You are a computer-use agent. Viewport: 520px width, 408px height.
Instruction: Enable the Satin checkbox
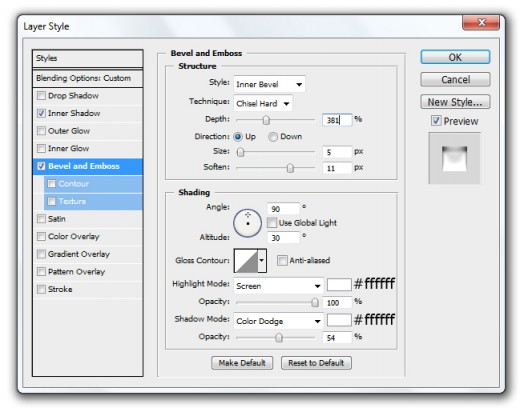point(41,219)
